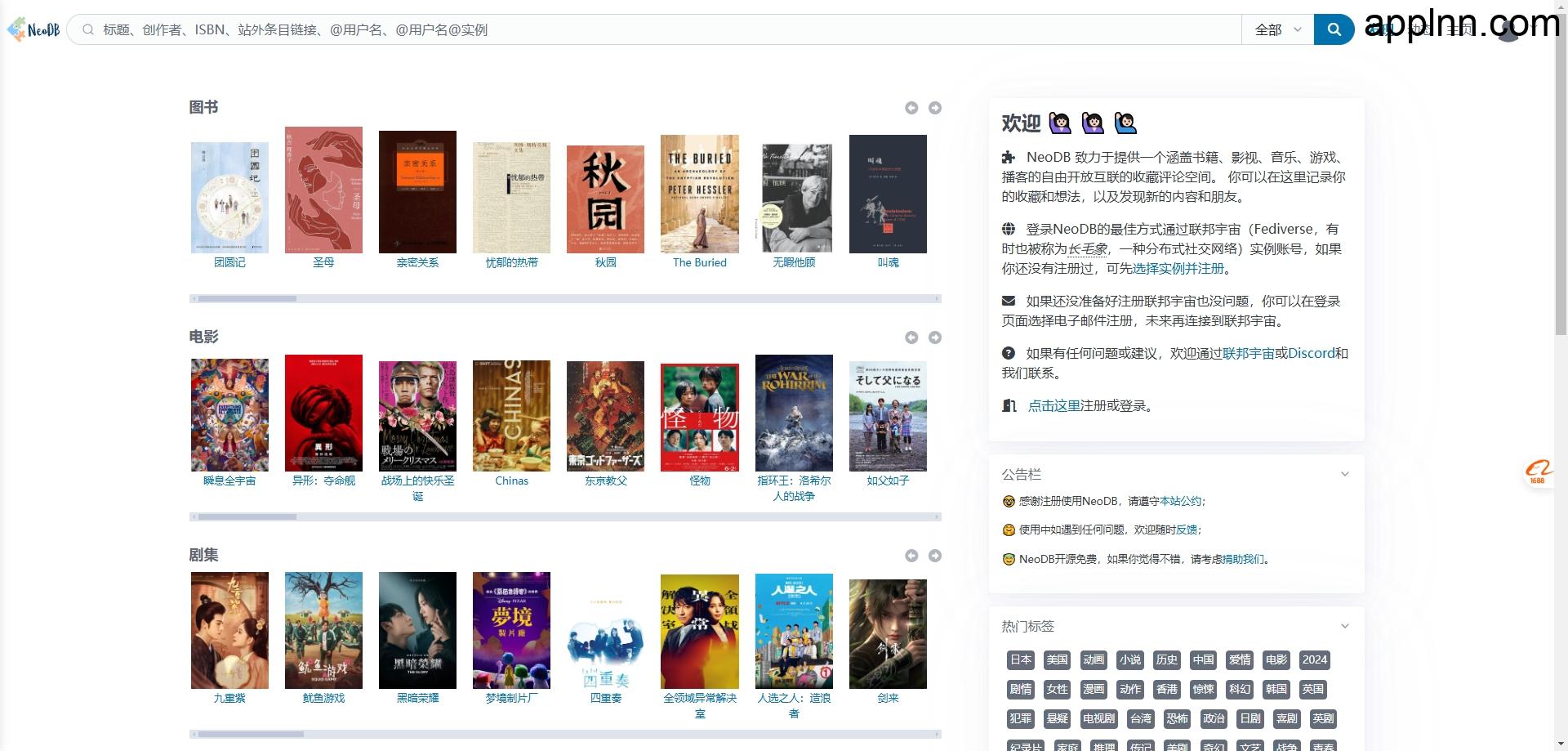Open the 全部 category dropdown

click(1277, 29)
